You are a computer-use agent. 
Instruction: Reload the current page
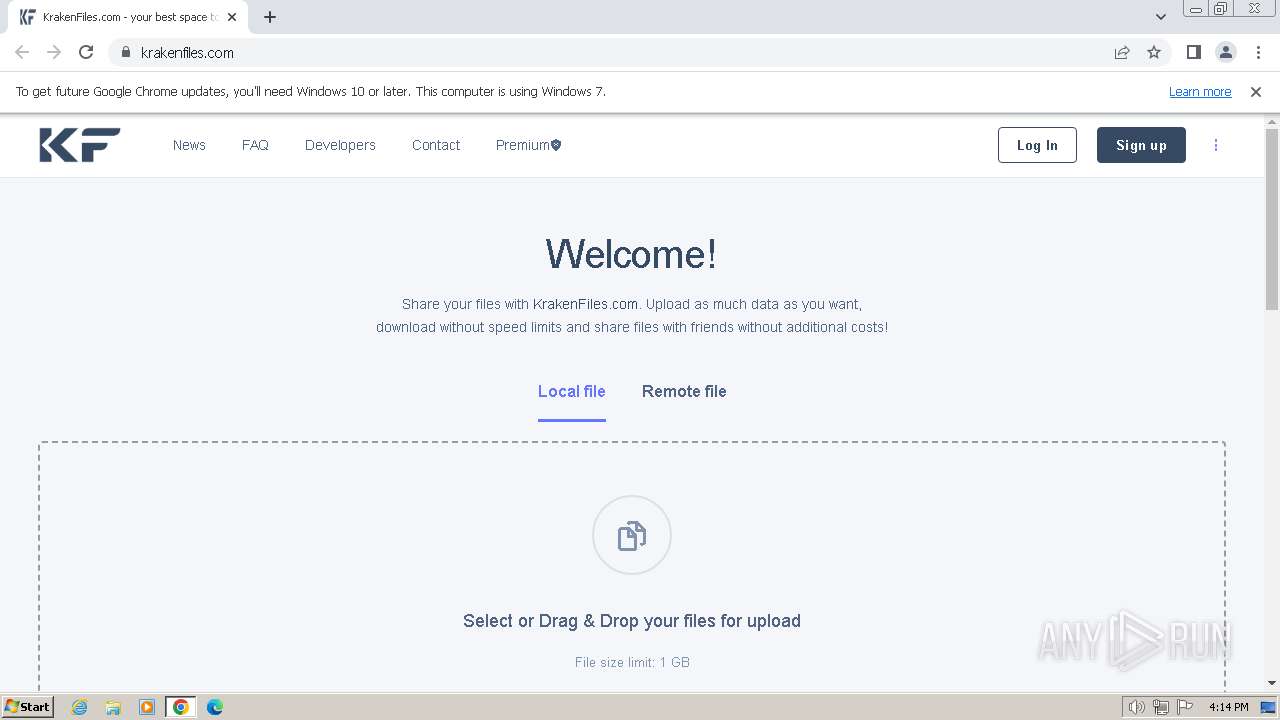tap(86, 52)
